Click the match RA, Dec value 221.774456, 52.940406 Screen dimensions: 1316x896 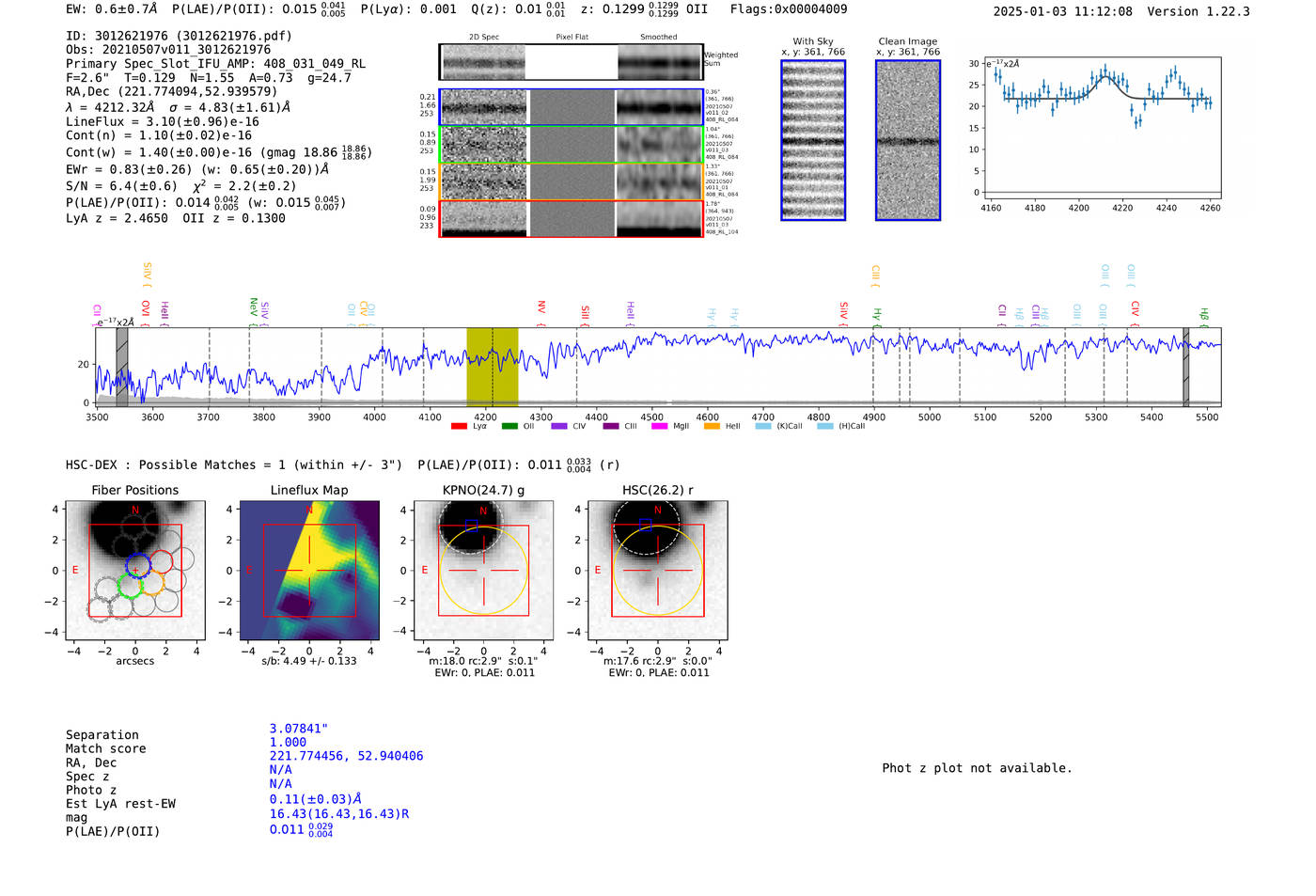346,756
